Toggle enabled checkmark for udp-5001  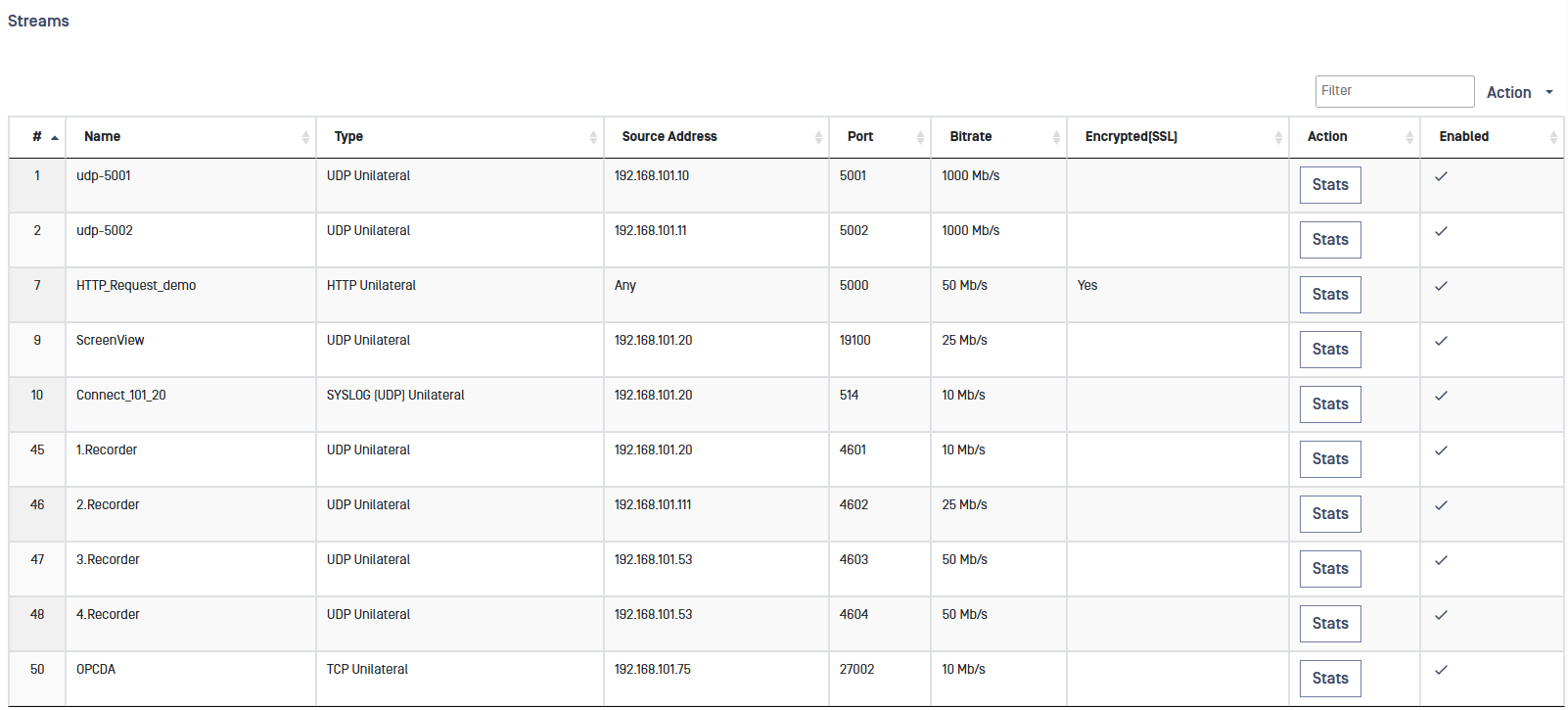(x=1441, y=176)
